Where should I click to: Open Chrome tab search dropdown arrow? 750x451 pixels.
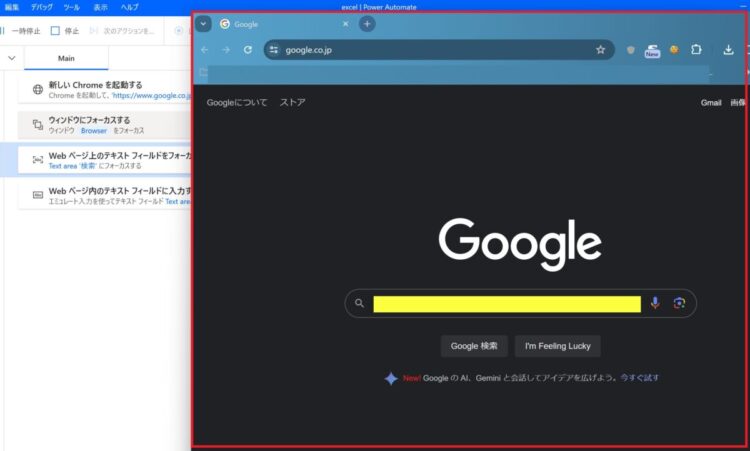point(203,24)
